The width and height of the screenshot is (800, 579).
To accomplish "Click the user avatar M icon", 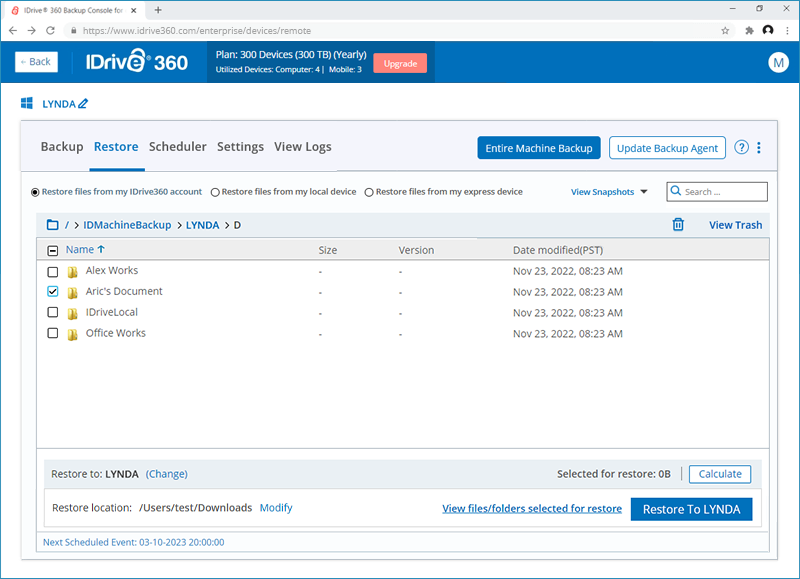I will tap(778, 62).
